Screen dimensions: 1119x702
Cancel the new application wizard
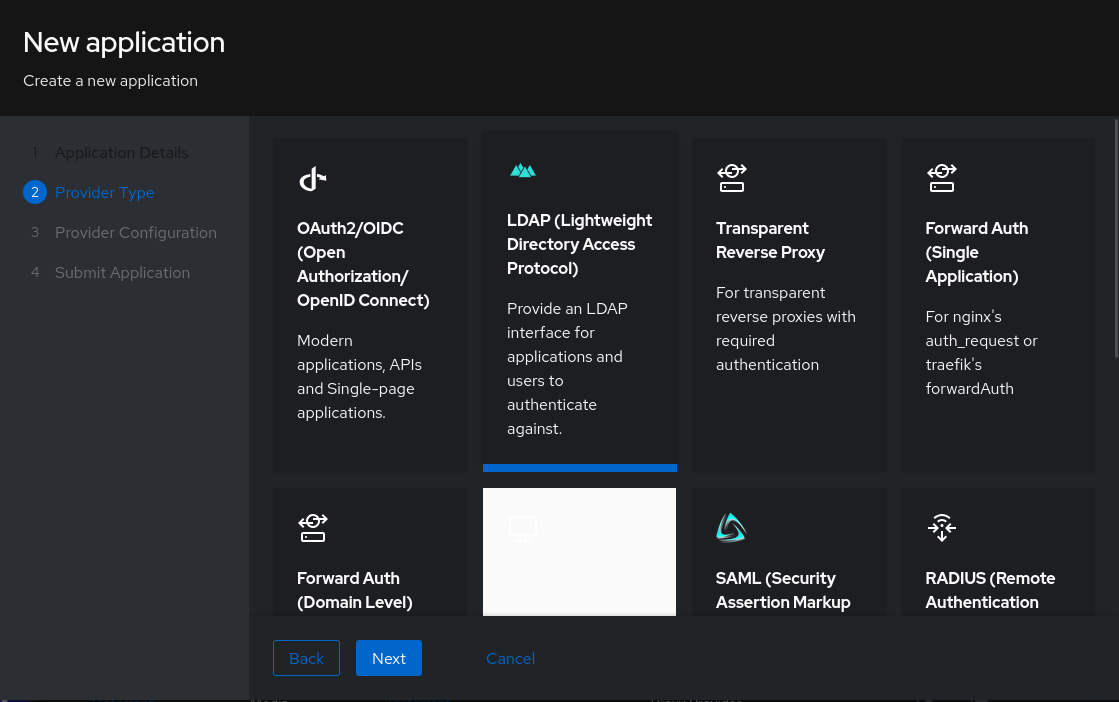(510, 658)
